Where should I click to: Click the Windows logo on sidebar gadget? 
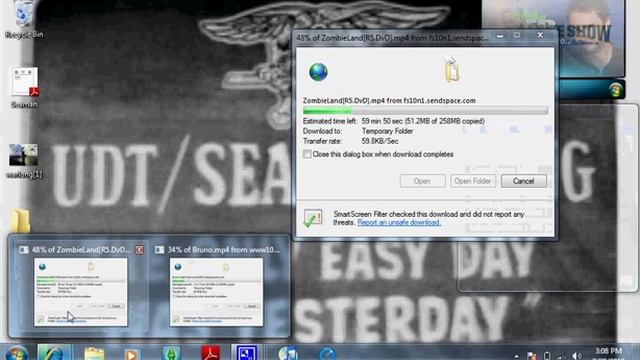pos(616,89)
